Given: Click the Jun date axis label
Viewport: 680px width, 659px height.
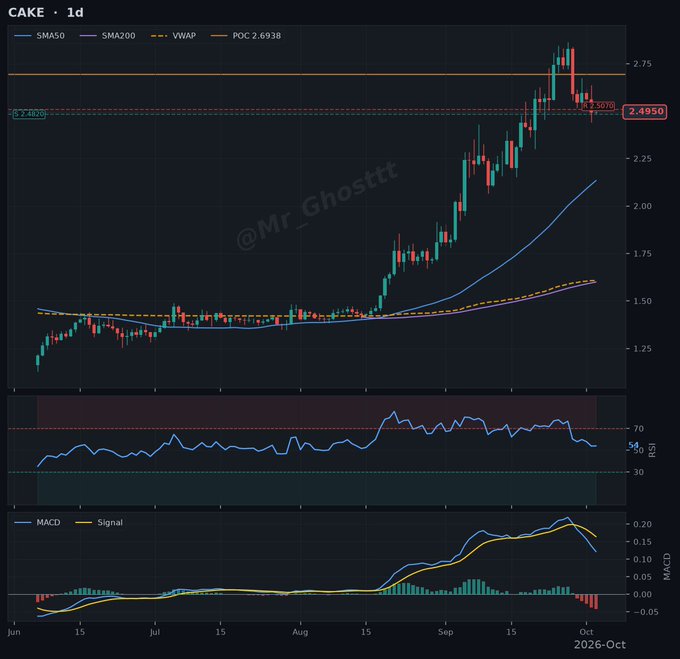Looking at the screenshot, I should (14, 632).
